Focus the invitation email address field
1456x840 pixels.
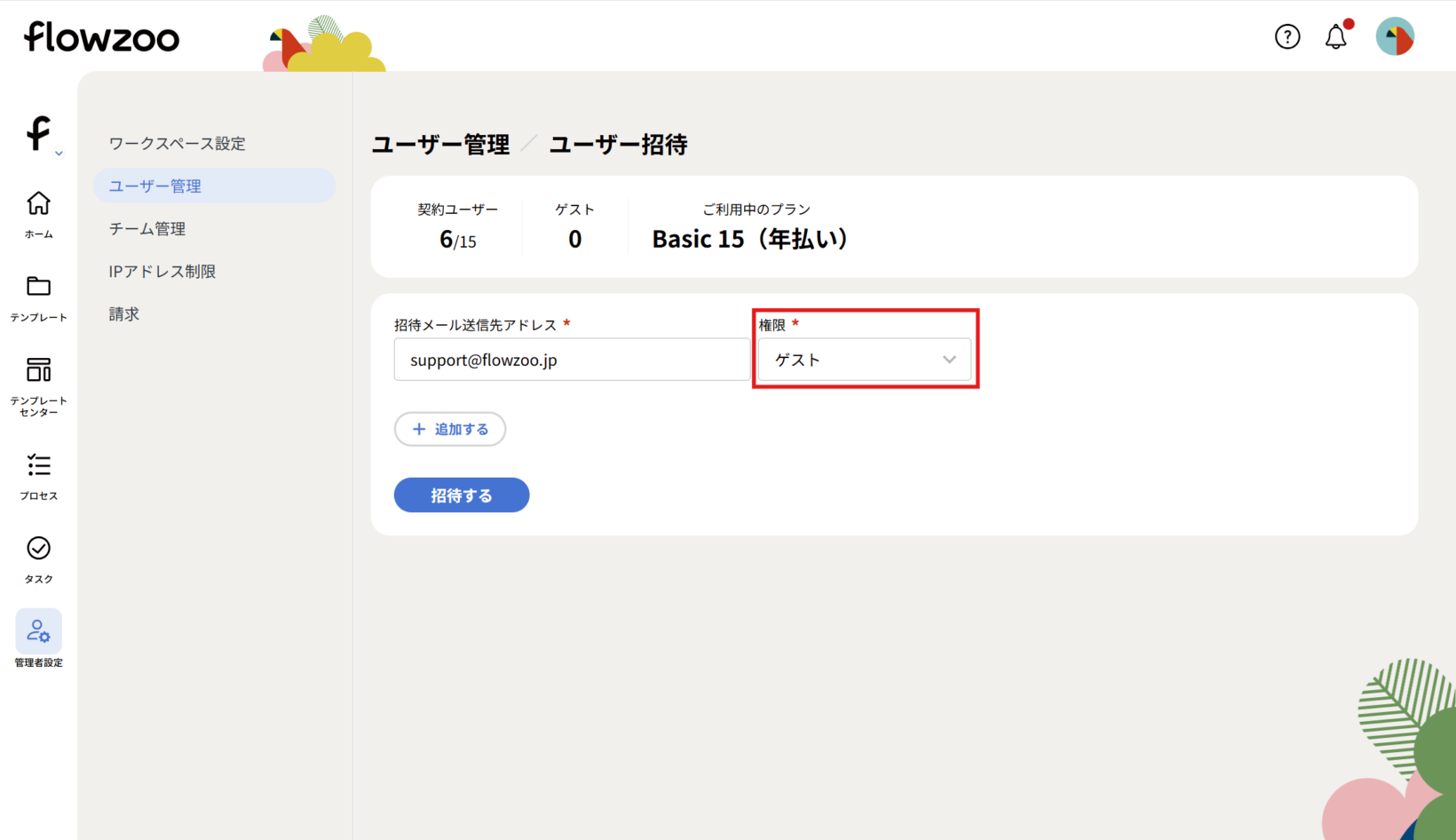(x=571, y=360)
